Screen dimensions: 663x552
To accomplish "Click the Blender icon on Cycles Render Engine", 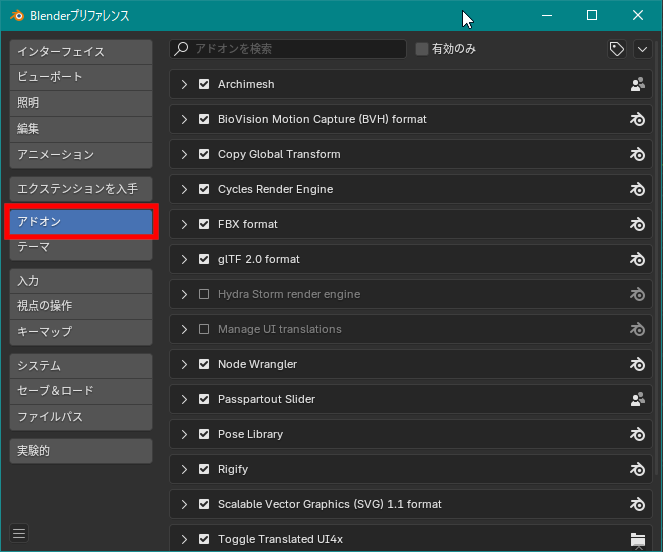I will [637, 189].
